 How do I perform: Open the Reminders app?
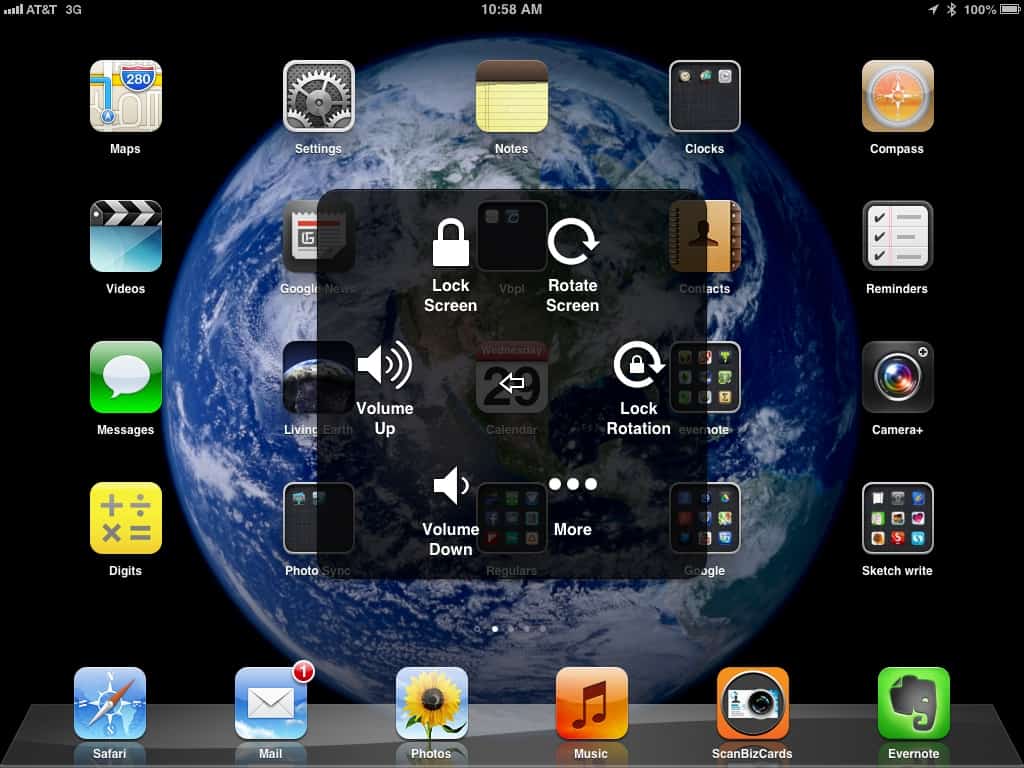[x=897, y=236]
